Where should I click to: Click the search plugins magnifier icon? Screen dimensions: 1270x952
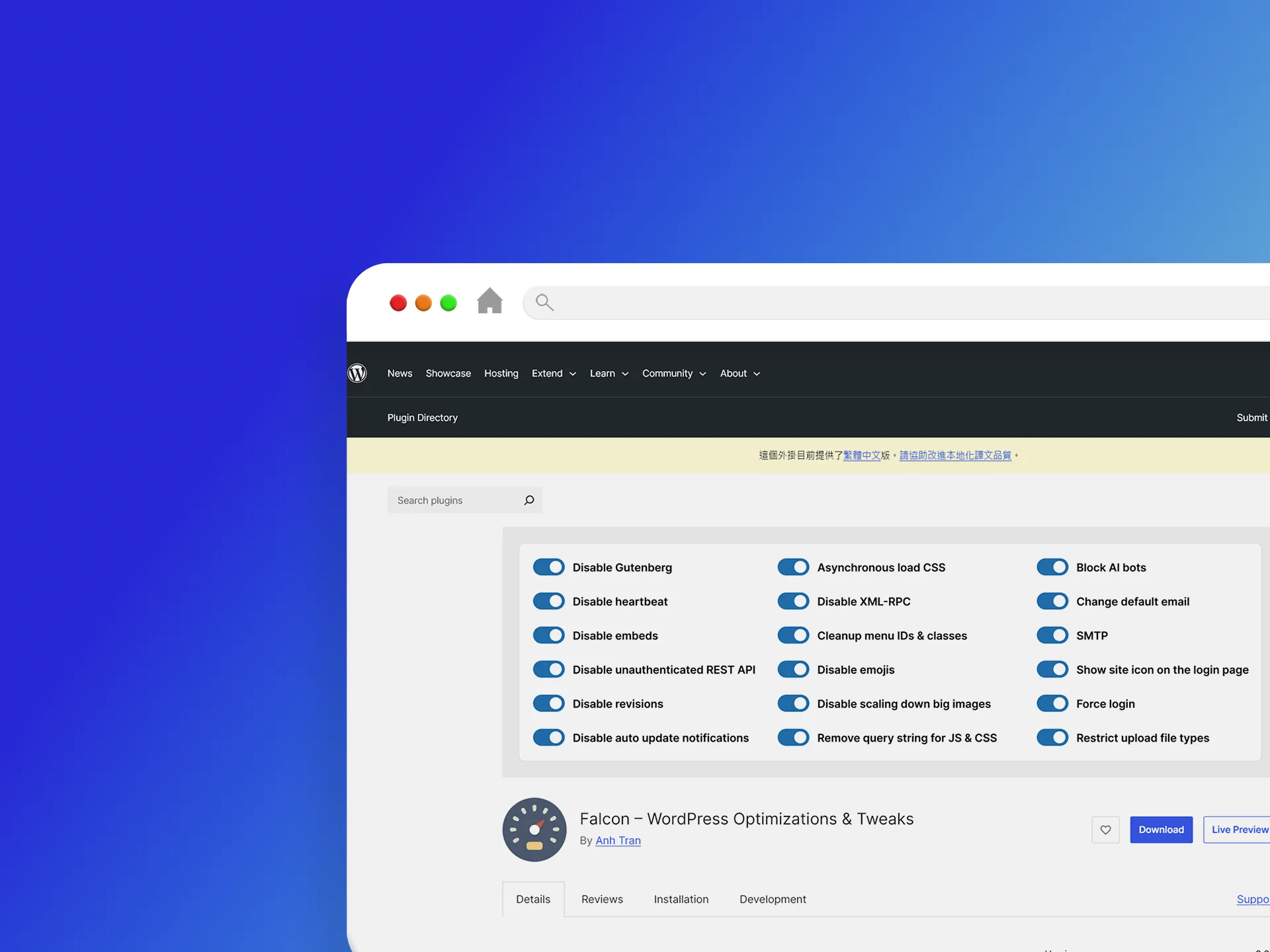[x=529, y=500]
